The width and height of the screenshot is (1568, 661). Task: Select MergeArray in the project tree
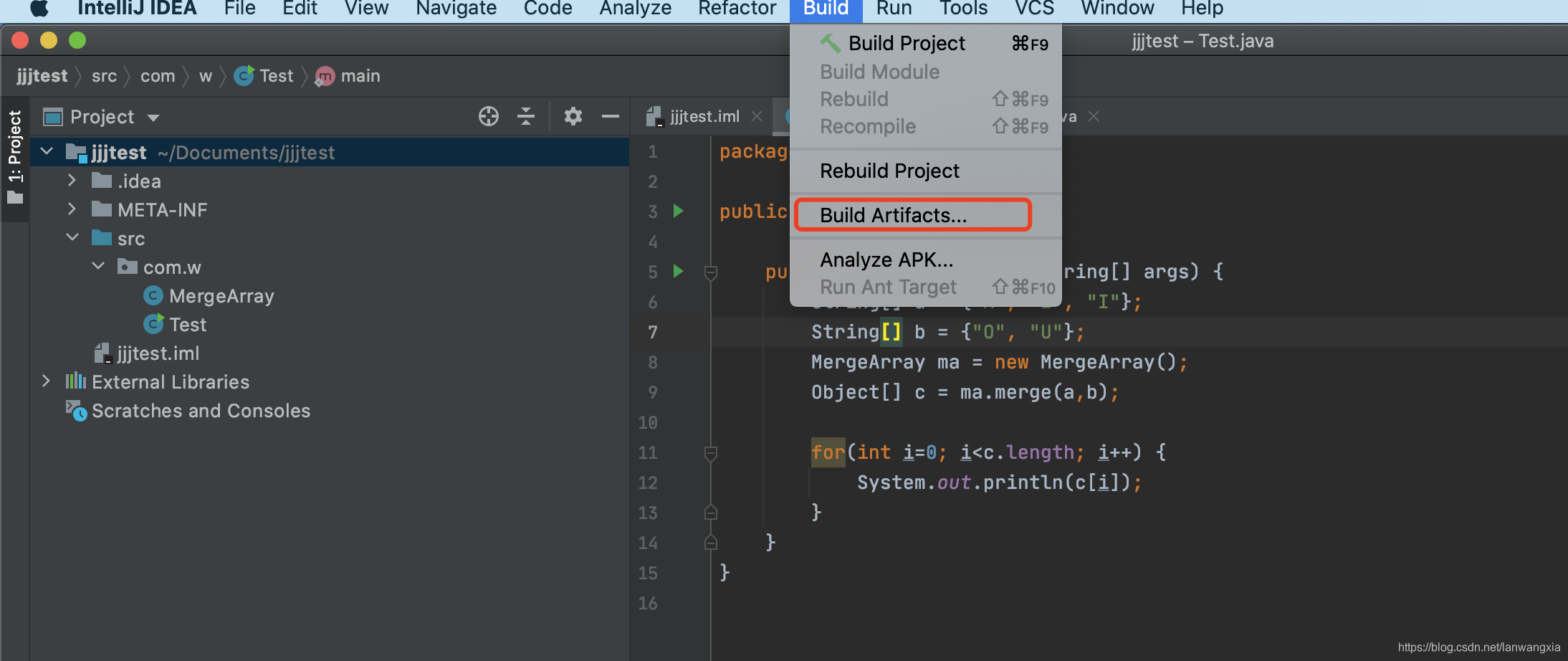click(x=221, y=295)
